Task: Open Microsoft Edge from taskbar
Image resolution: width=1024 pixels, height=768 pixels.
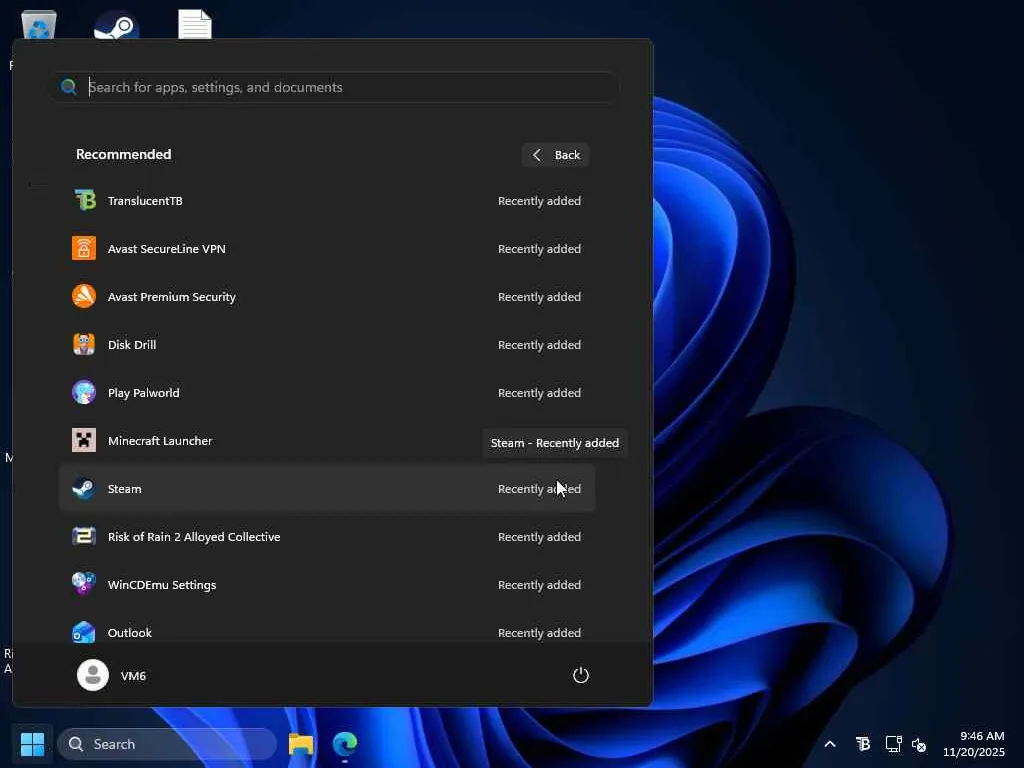Action: (x=345, y=744)
